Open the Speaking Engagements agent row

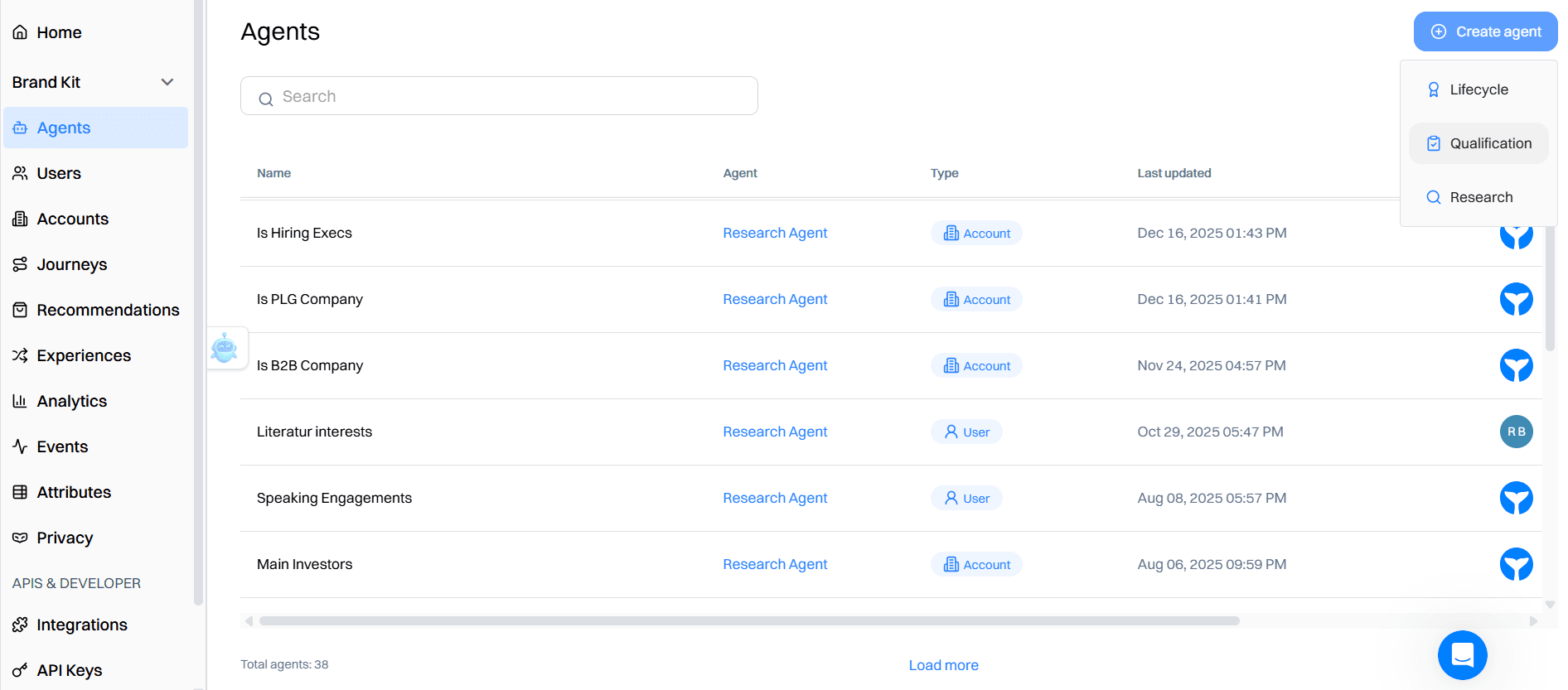coord(891,498)
